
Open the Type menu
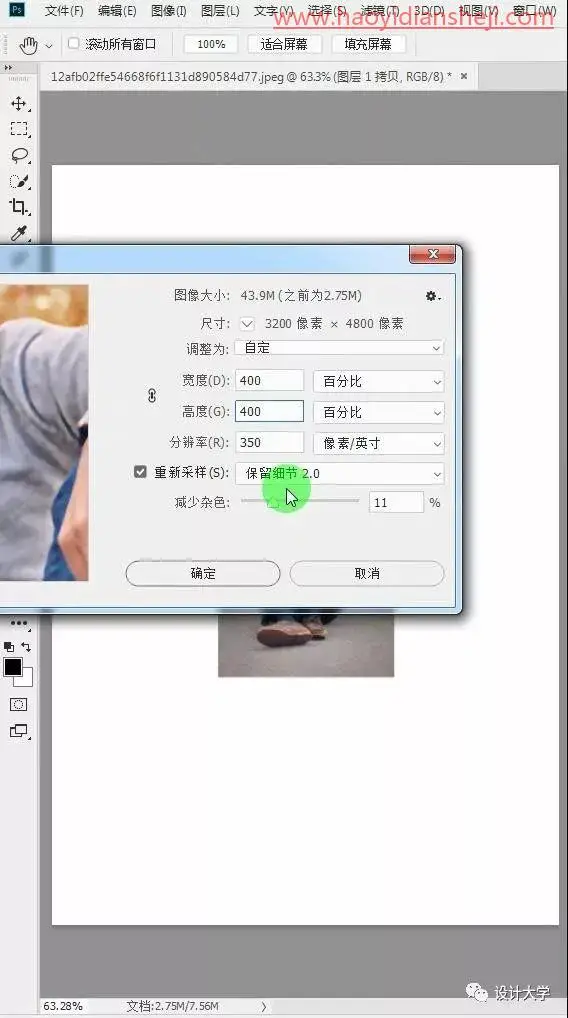(x=273, y=11)
